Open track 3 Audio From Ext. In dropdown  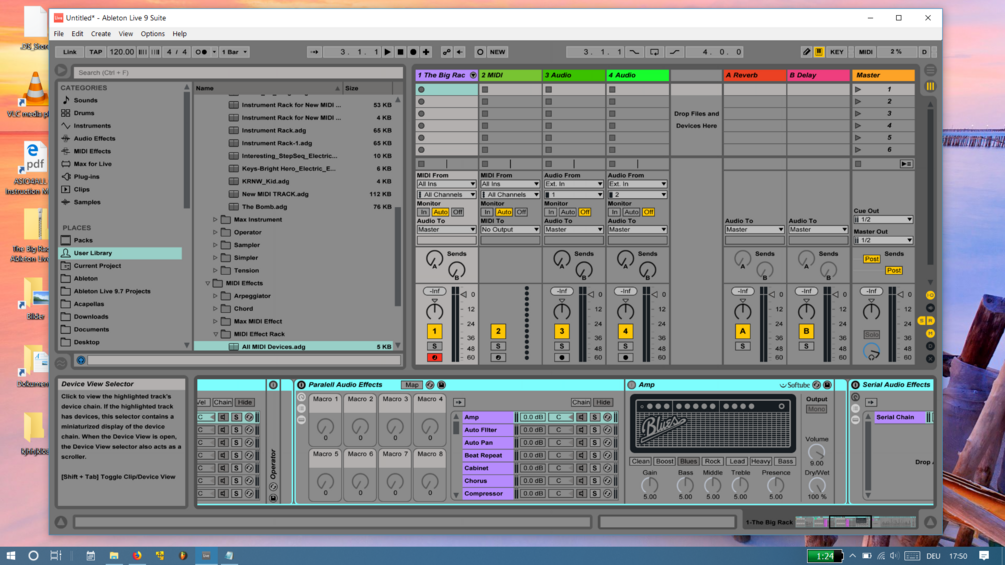573,184
